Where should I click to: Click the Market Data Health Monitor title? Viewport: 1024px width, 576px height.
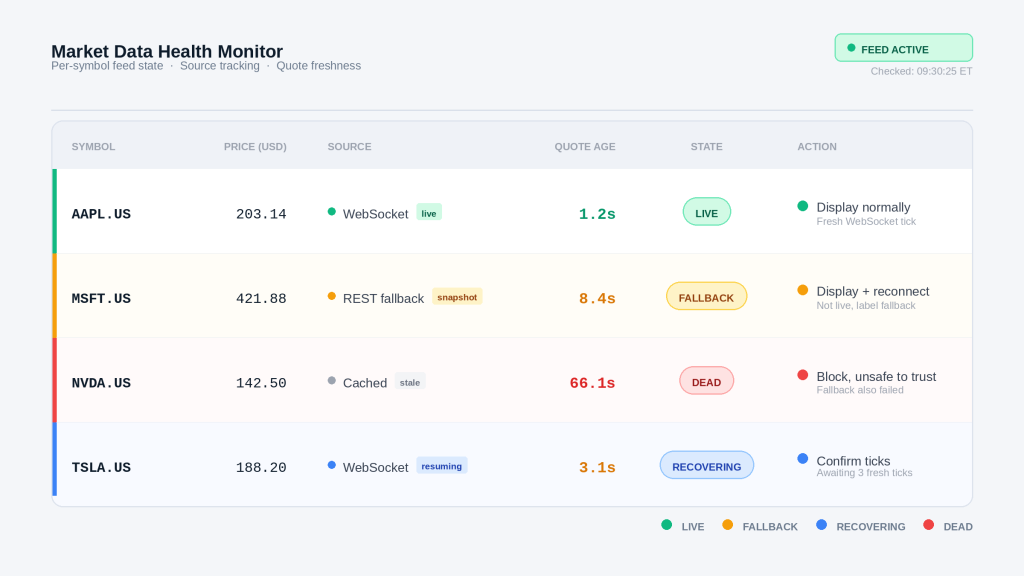coord(167,51)
